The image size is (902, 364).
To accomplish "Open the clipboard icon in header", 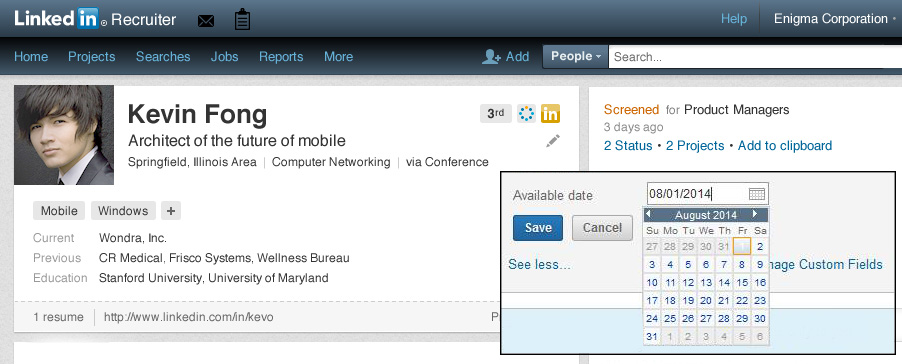I will [x=242, y=20].
